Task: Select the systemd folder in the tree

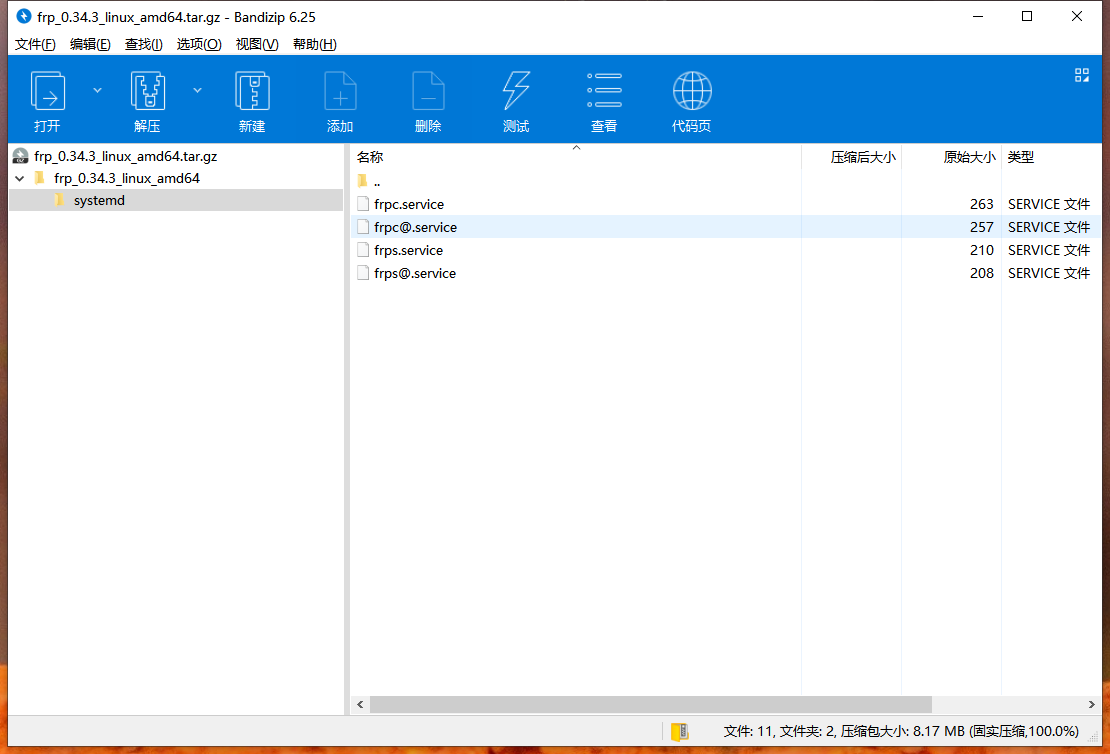Action: click(99, 200)
